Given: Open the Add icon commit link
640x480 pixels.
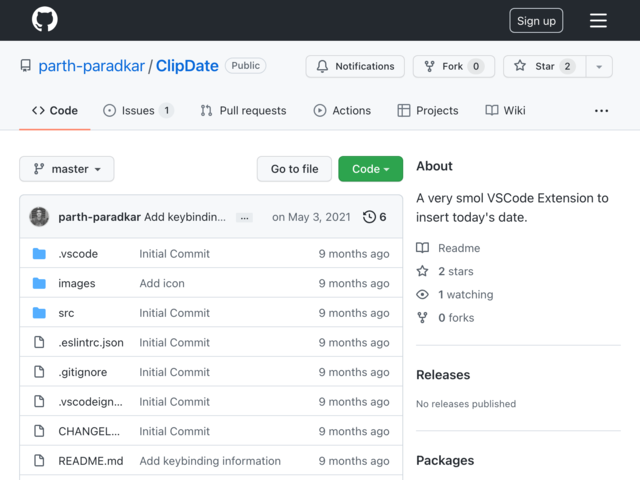Looking at the screenshot, I should pos(162,283).
